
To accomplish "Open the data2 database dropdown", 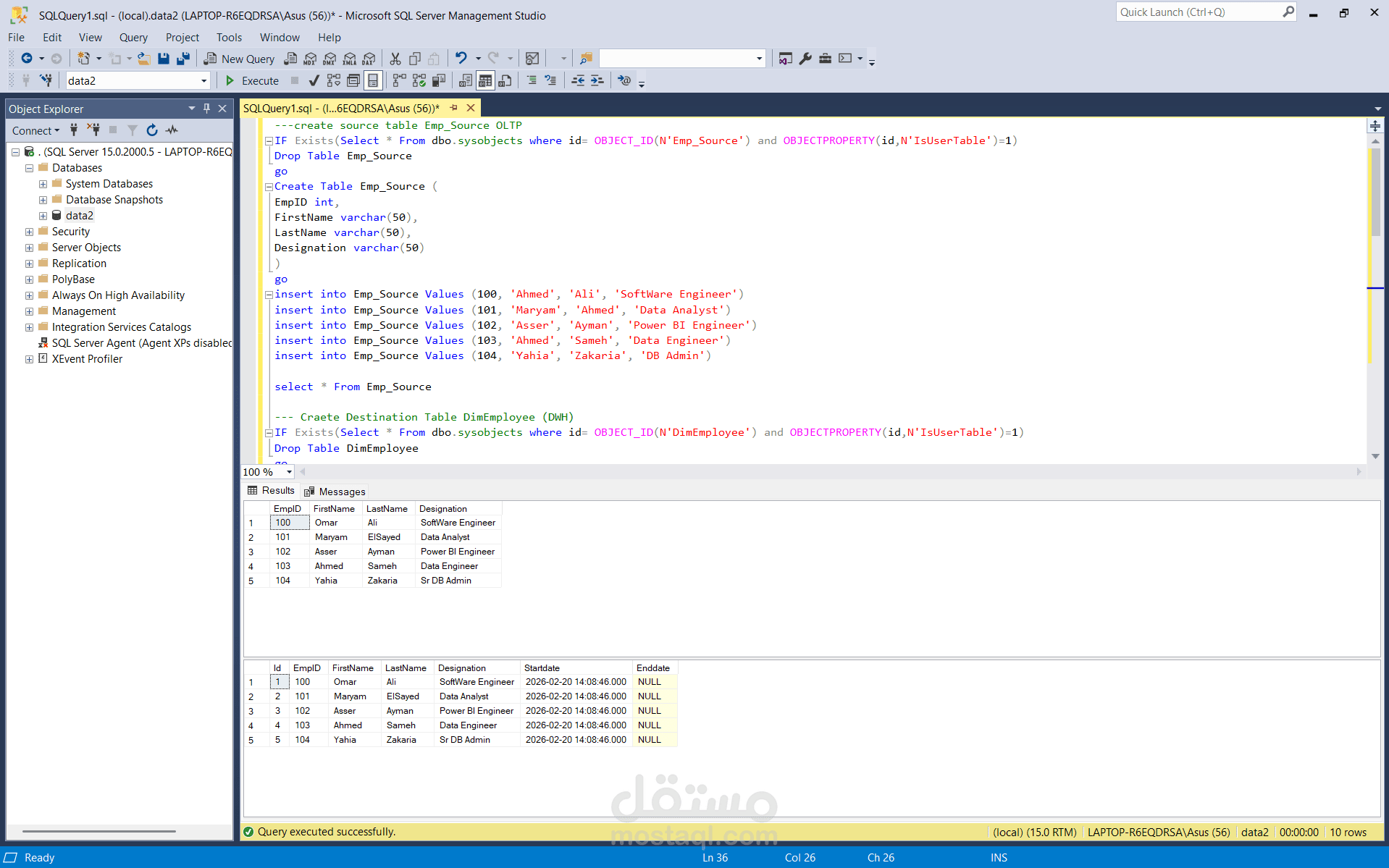I will click(203, 81).
